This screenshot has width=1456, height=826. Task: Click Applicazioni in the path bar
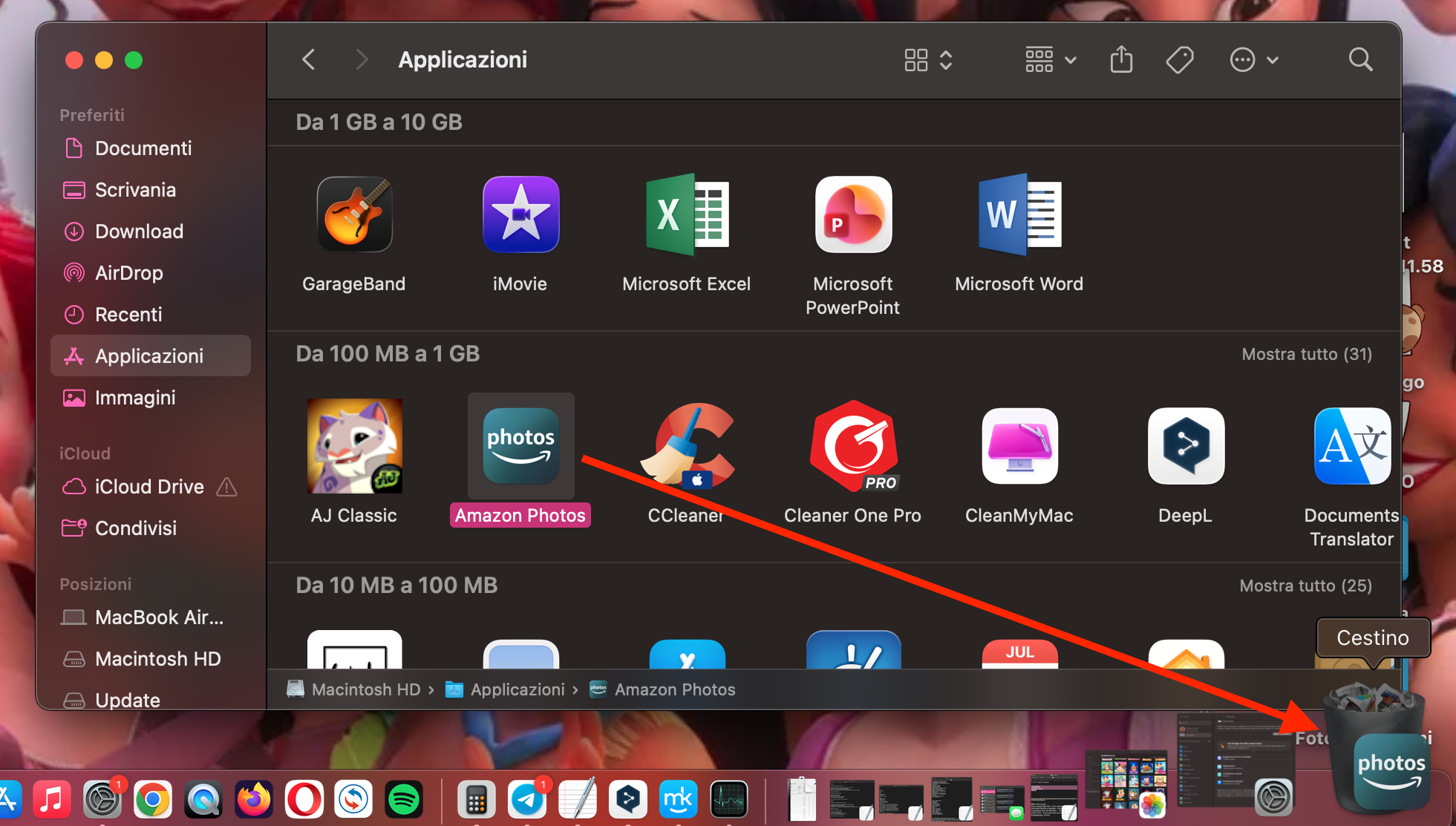[505, 689]
